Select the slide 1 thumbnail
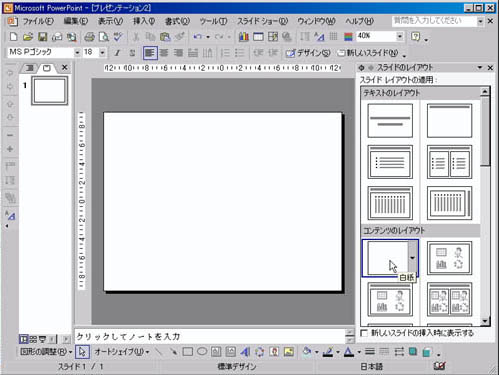Image resolution: width=499 pixels, height=375 pixels. tap(50, 91)
